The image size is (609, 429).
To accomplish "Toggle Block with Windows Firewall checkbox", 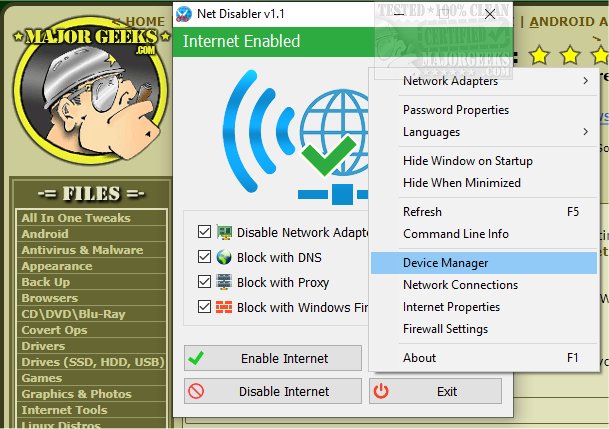I will 204,306.
